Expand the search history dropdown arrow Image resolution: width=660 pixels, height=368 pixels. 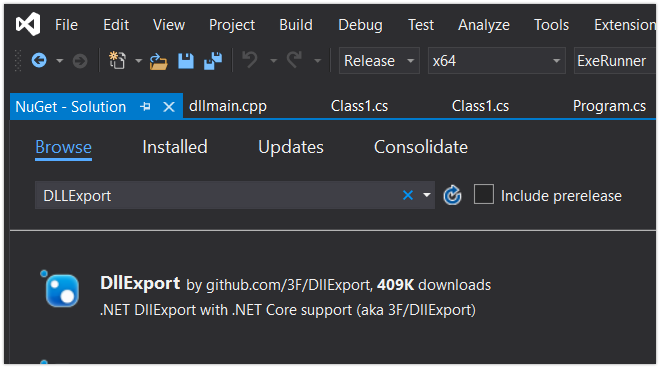pos(427,195)
